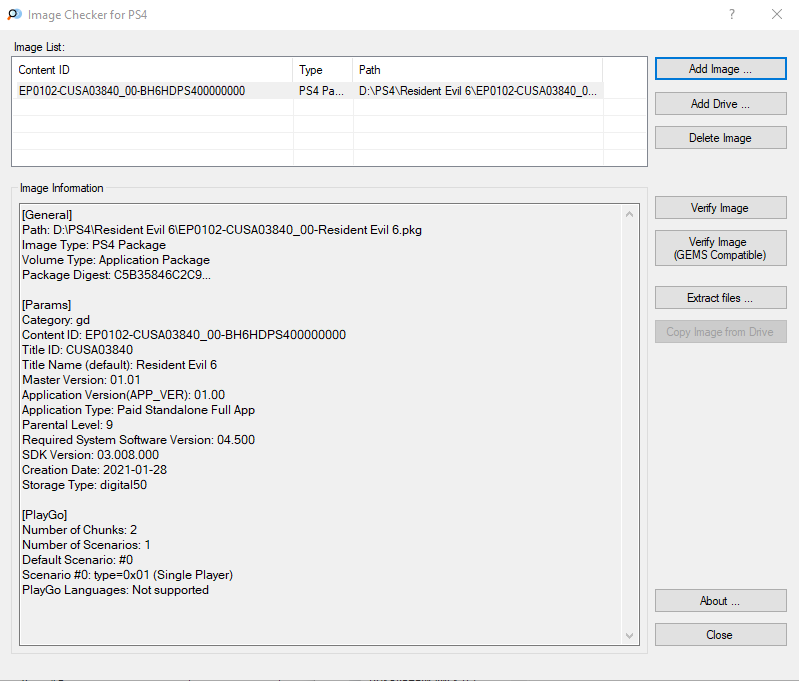Click the 'Title ID: CUSA03840' line
The image size is (799, 681).
click(x=77, y=350)
